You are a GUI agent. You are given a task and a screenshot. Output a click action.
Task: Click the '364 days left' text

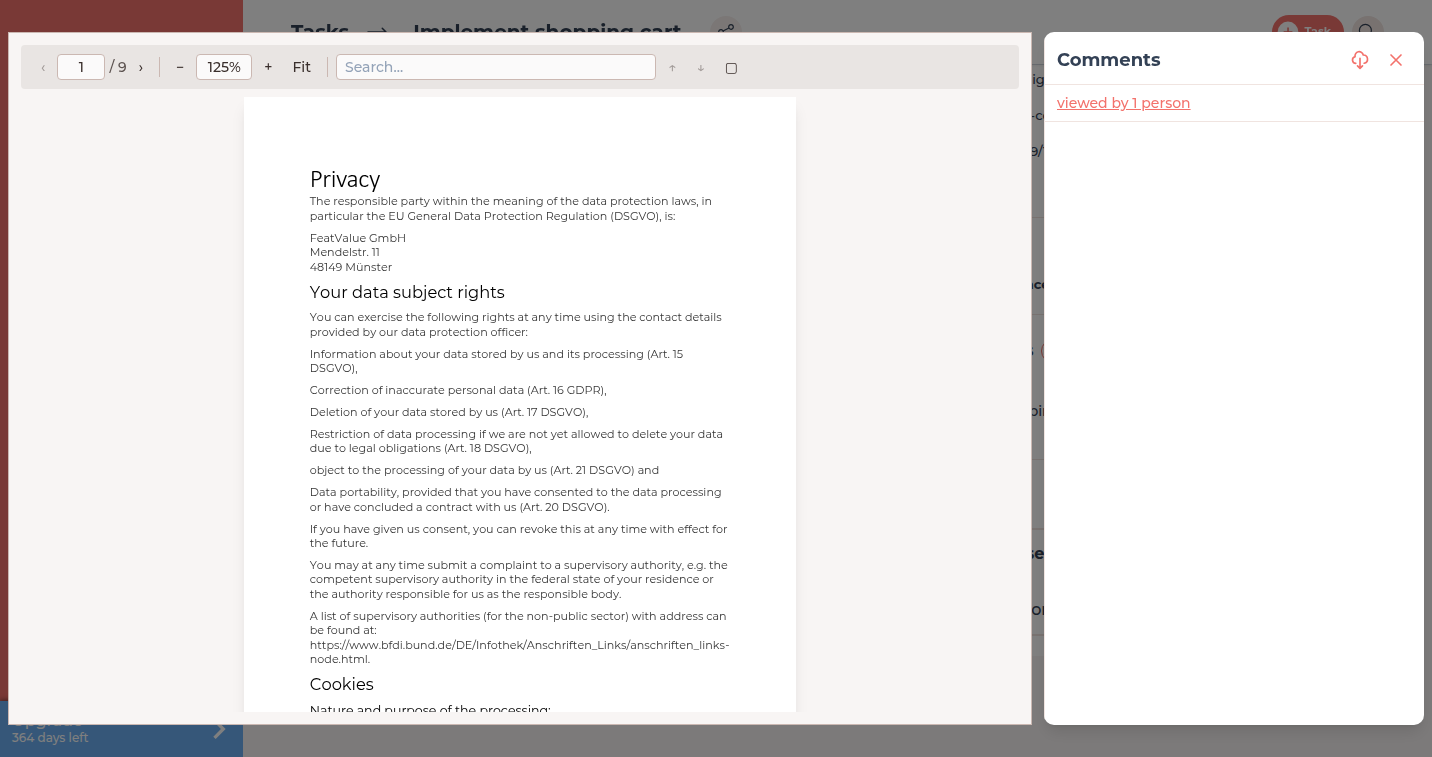coord(50,738)
